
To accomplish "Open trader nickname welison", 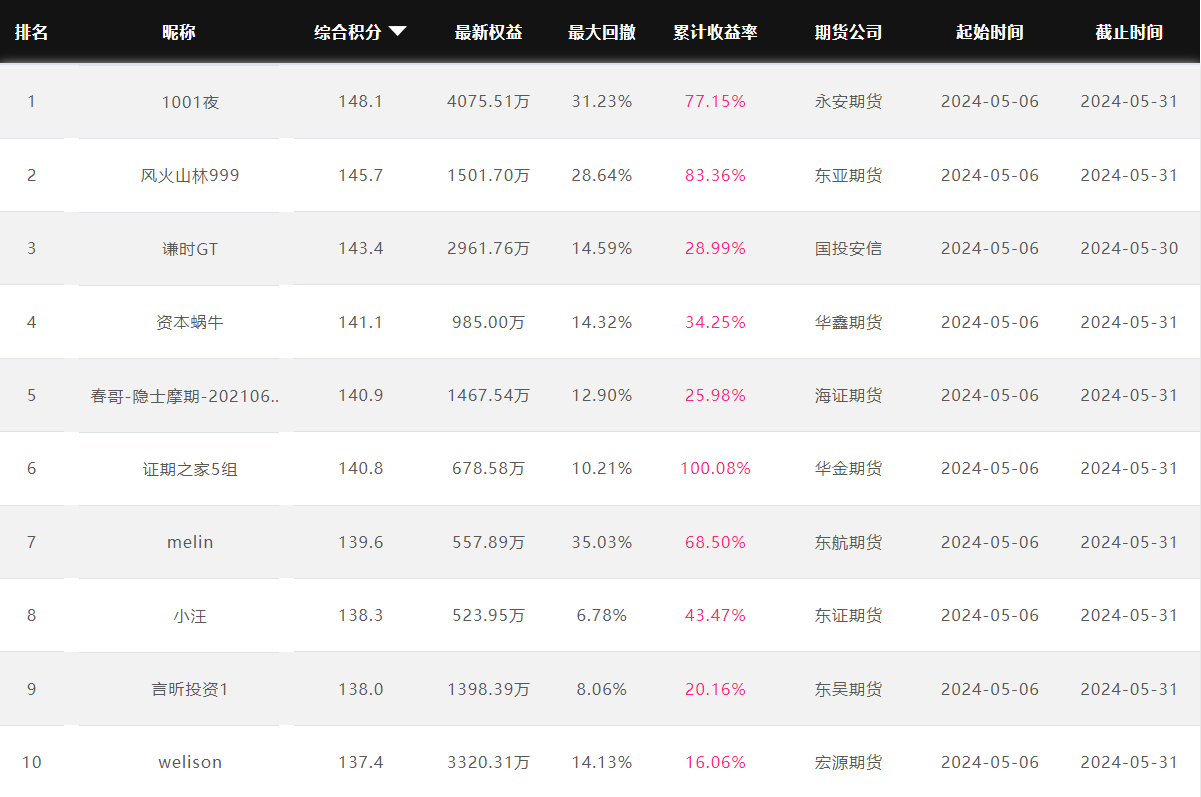I will [x=190, y=762].
